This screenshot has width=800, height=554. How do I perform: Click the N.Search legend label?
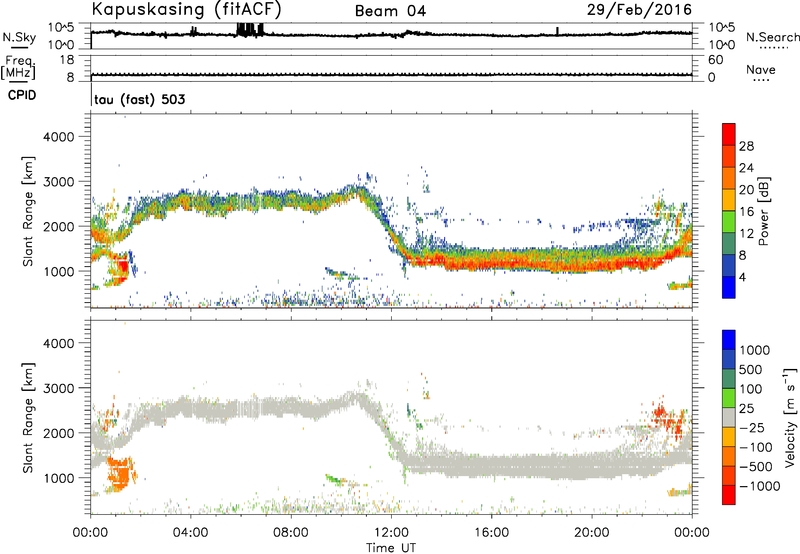[772, 37]
